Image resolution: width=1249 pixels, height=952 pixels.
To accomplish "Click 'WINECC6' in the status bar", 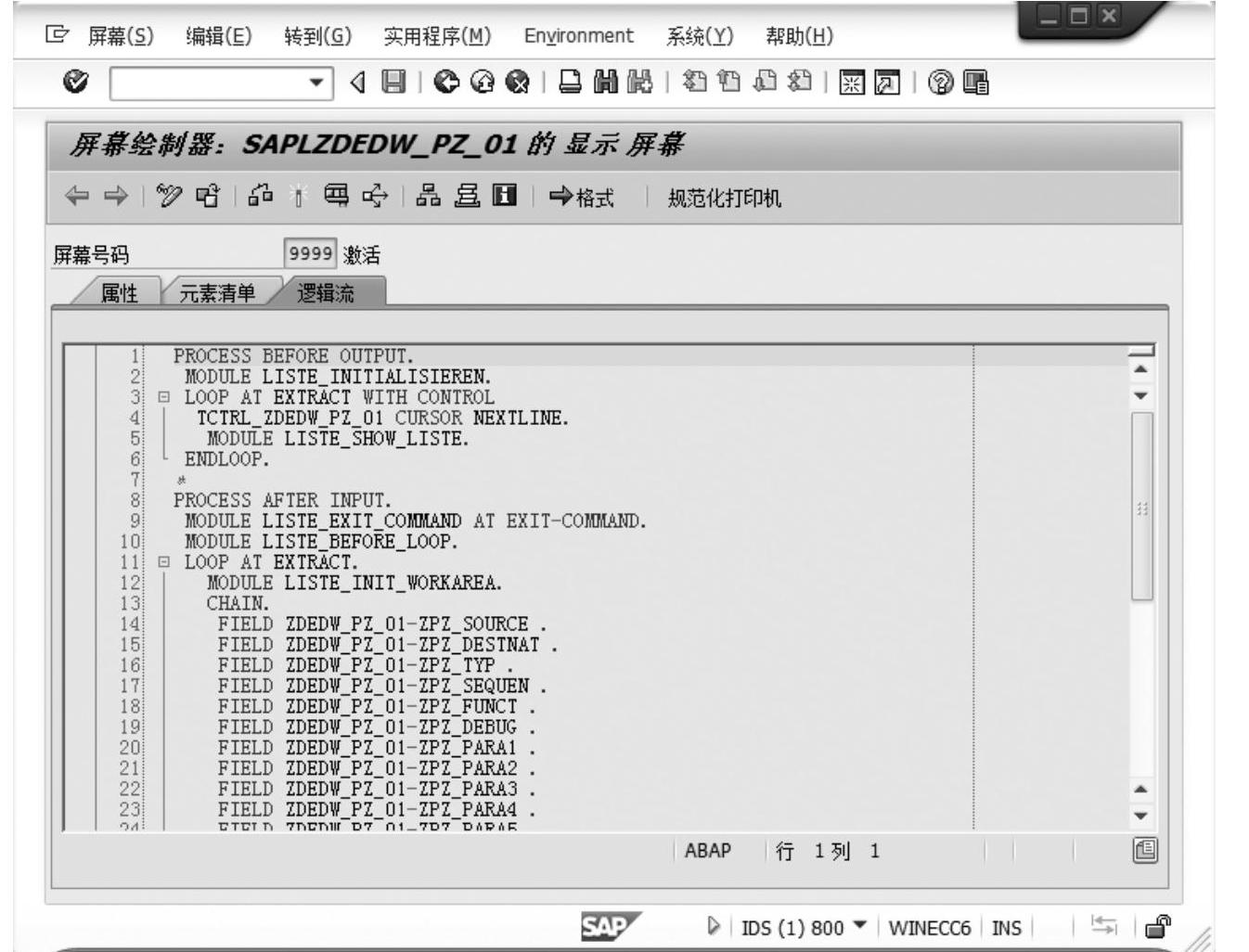I will click(x=929, y=928).
